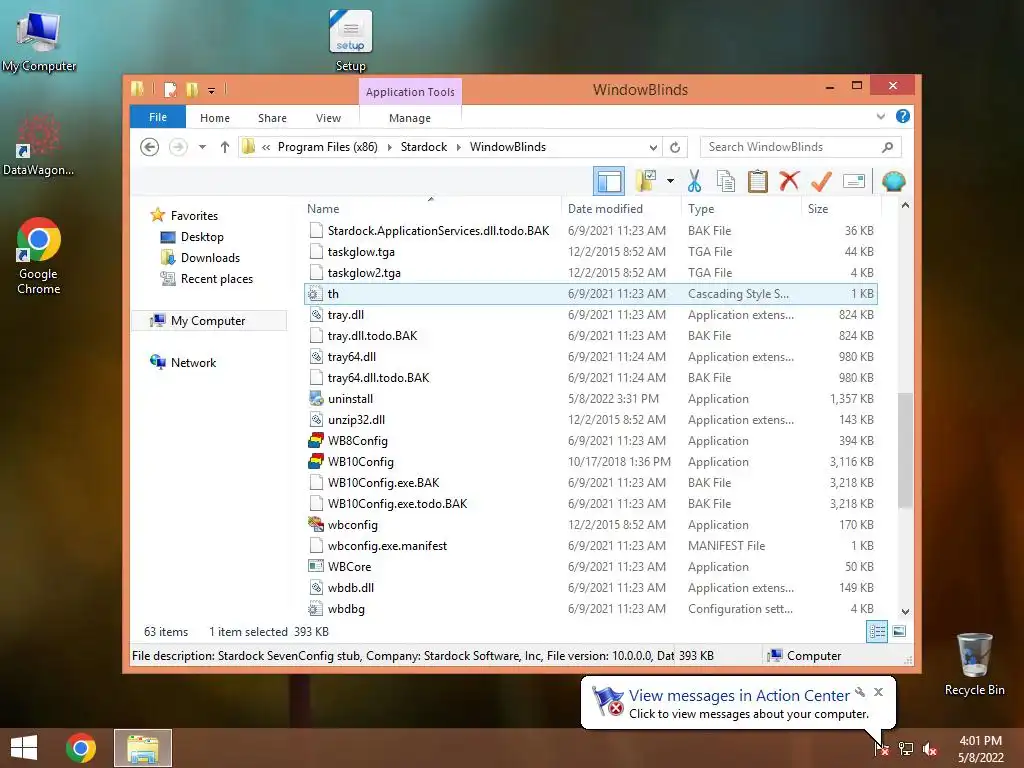Click the red X Delete icon
Image resolution: width=1024 pixels, height=768 pixels.
pyautogui.click(x=789, y=181)
